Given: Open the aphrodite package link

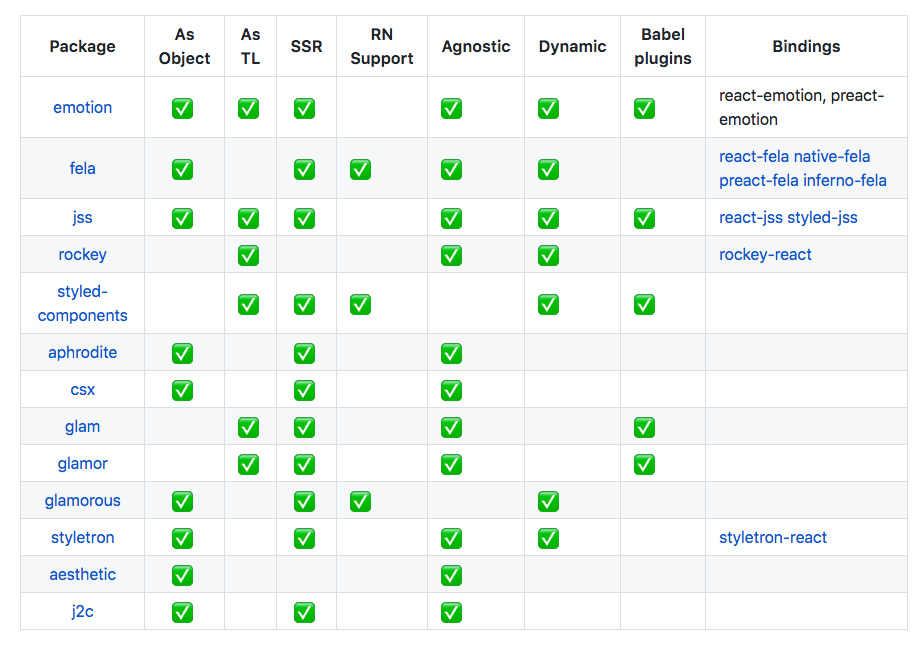Looking at the screenshot, I should (x=82, y=352).
